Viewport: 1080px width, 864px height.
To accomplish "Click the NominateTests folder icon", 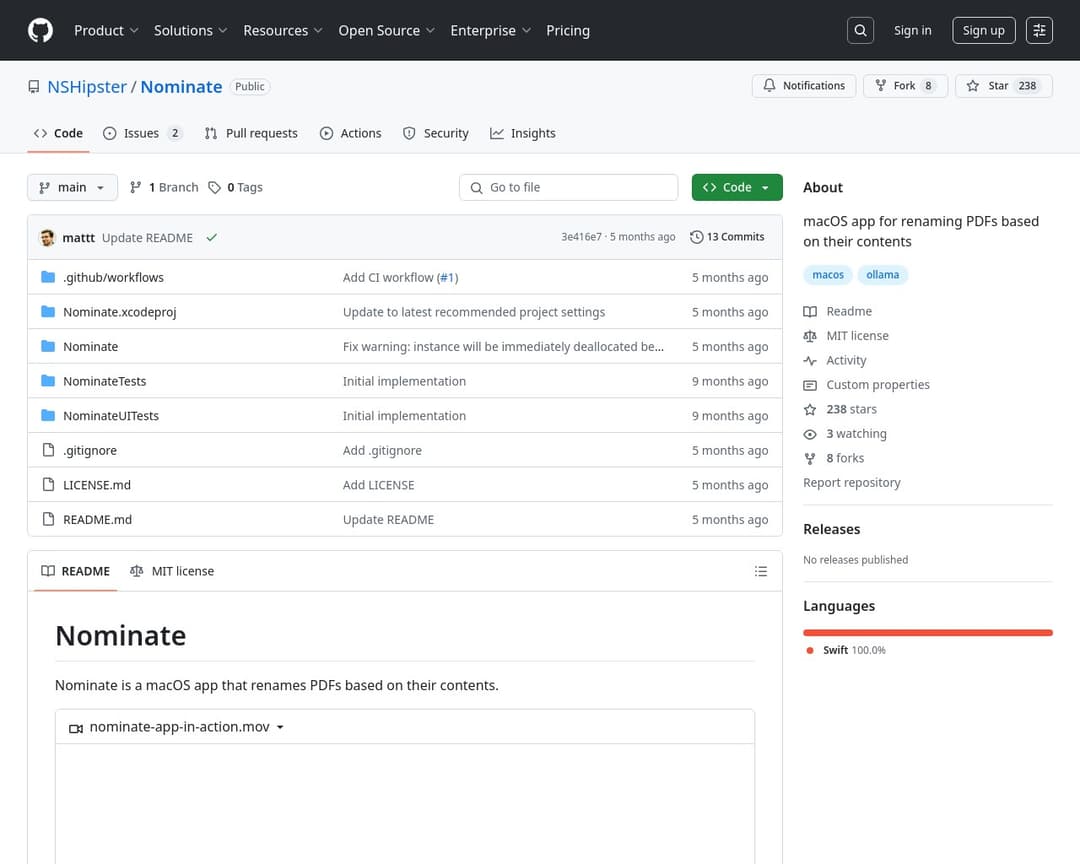I will click(x=48, y=381).
